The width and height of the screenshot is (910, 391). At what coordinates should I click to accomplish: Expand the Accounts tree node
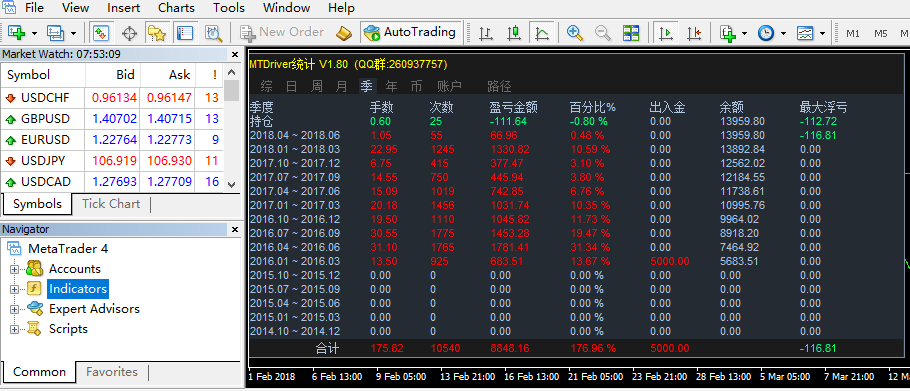(x=15, y=269)
